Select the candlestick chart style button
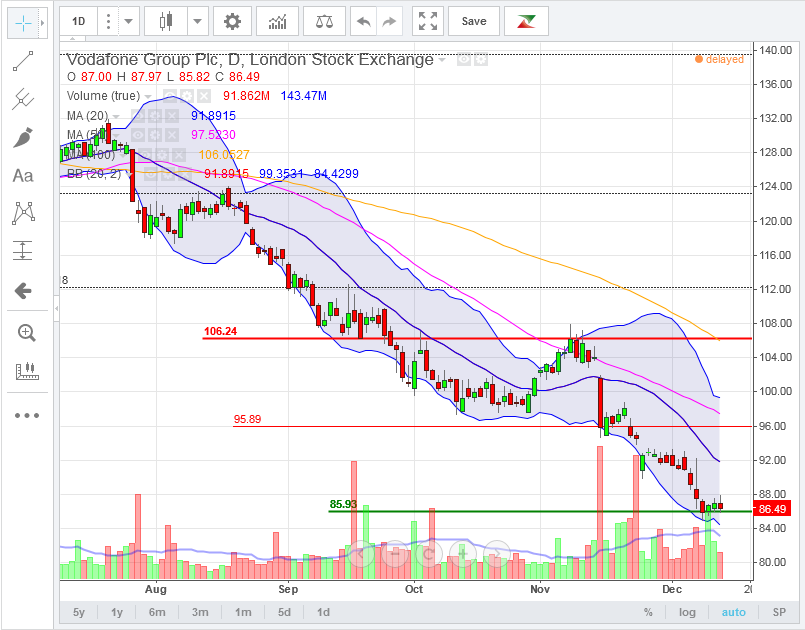This screenshot has width=805, height=630. click(x=166, y=22)
